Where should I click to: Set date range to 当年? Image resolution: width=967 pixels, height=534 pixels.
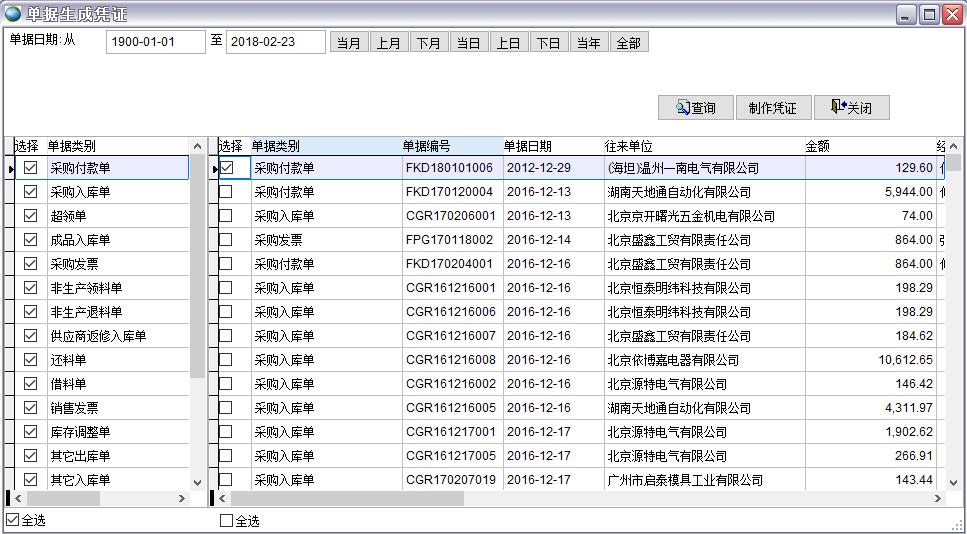589,43
